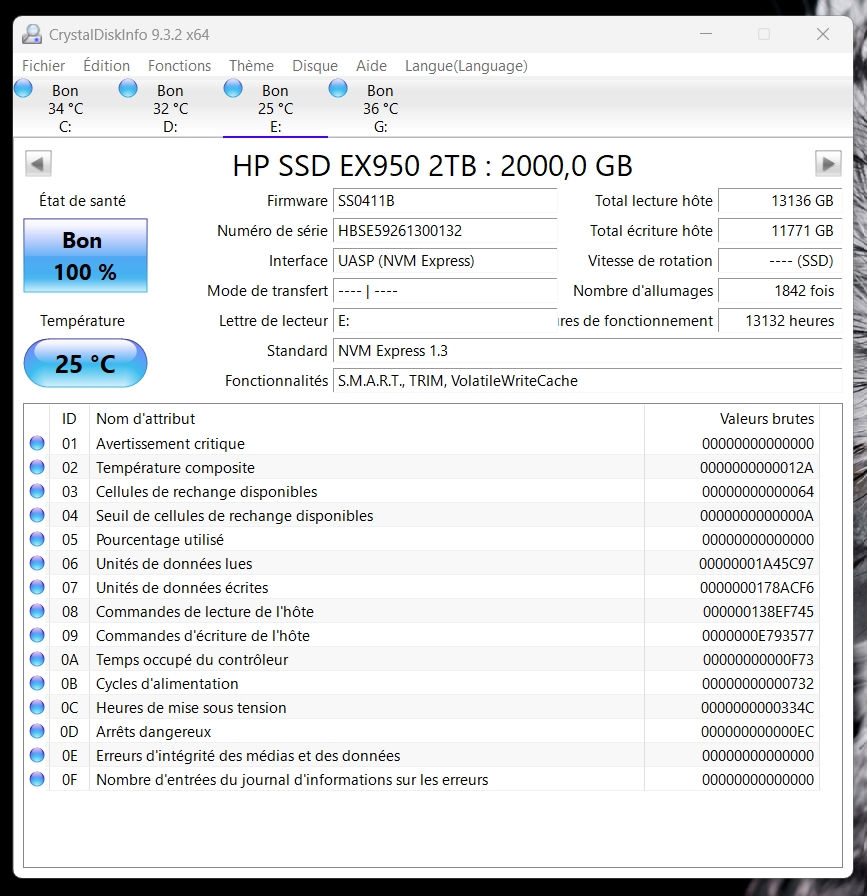Viewport: 867px width, 896px height.
Task: Select the Température composite attribute name
Action: pyautogui.click(x=175, y=468)
